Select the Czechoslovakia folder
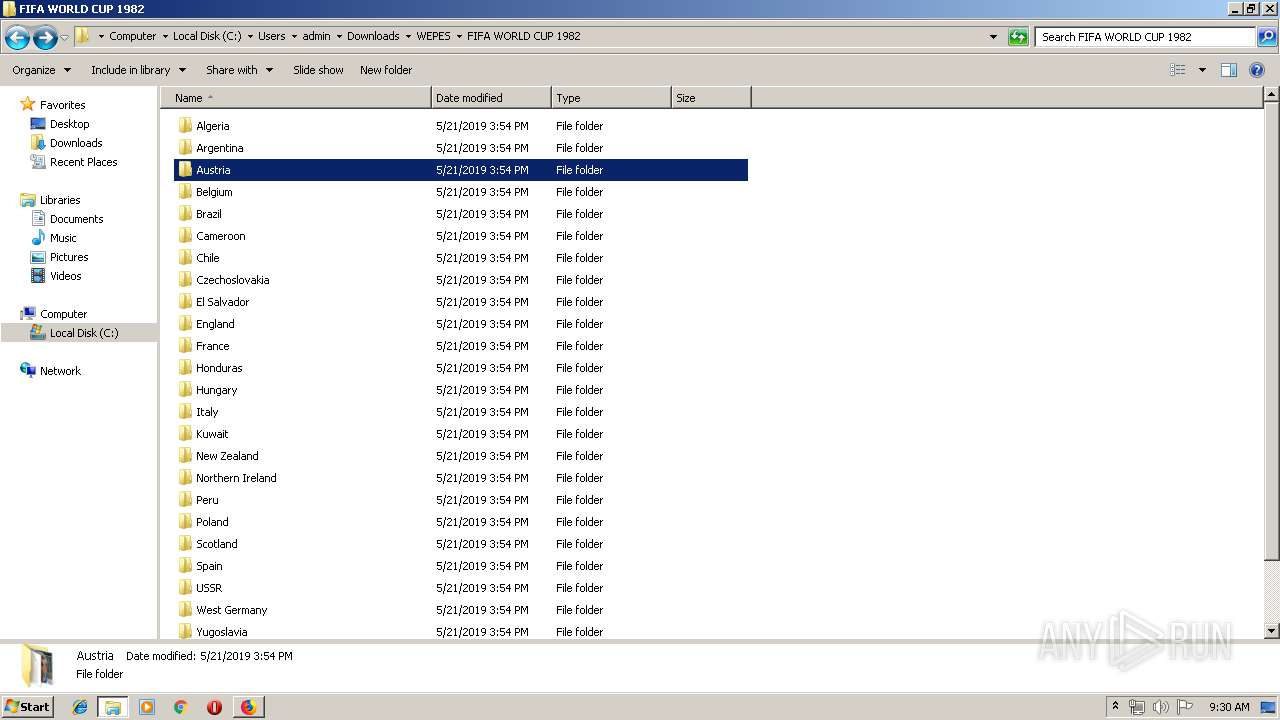1280x720 pixels. coord(461,280)
